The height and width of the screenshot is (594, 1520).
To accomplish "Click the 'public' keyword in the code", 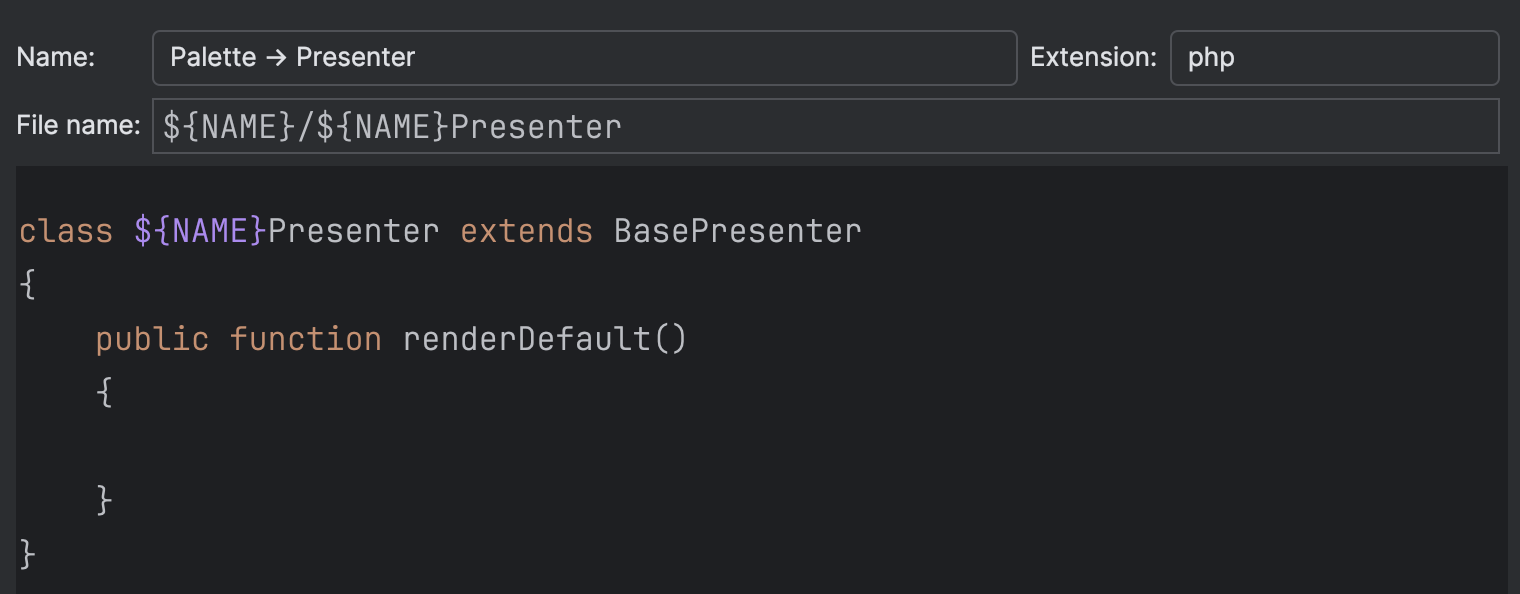I will [x=152, y=338].
